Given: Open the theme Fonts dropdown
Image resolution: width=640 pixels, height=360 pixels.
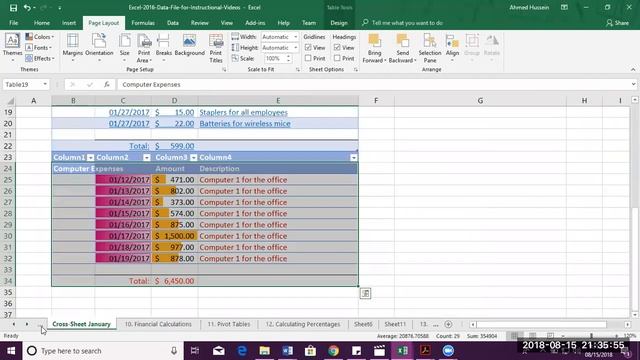Looking at the screenshot, I should (39, 48).
